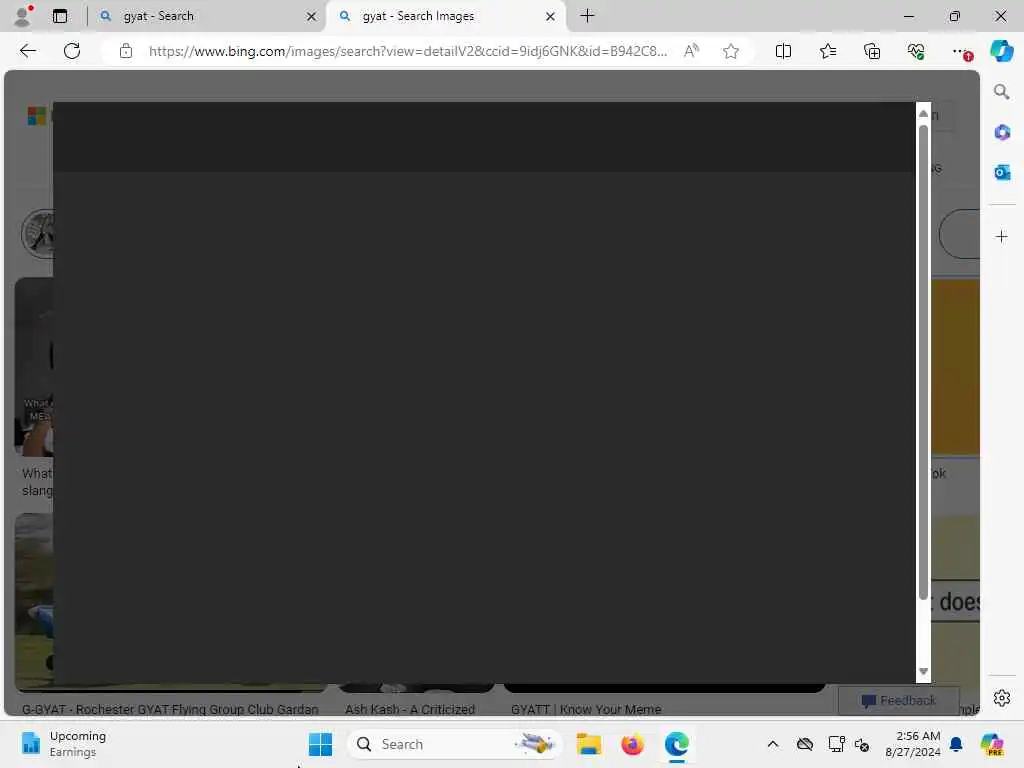The image size is (1024, 768).
Task: Add a sidebar app with plus
Action: (x=1002, y=236)
